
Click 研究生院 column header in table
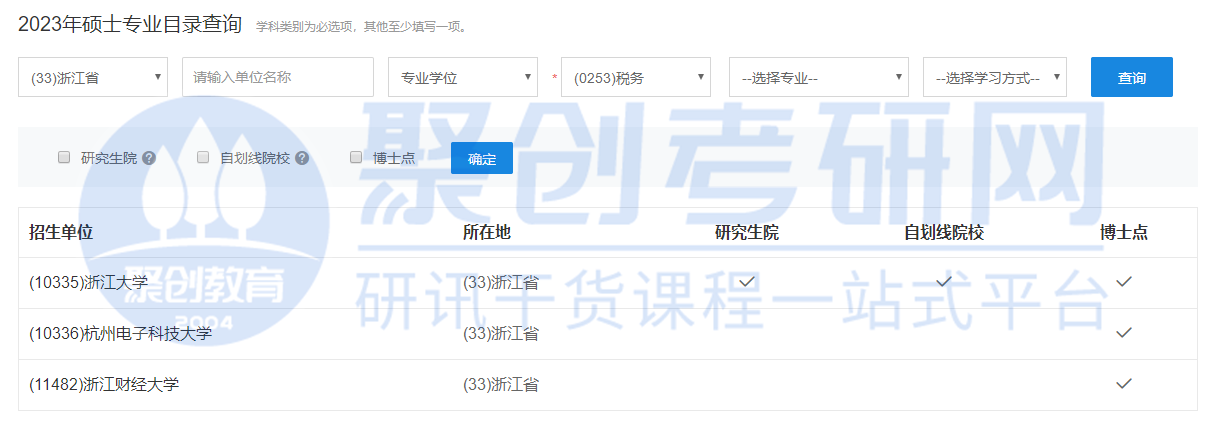click(x=747, y=232)
